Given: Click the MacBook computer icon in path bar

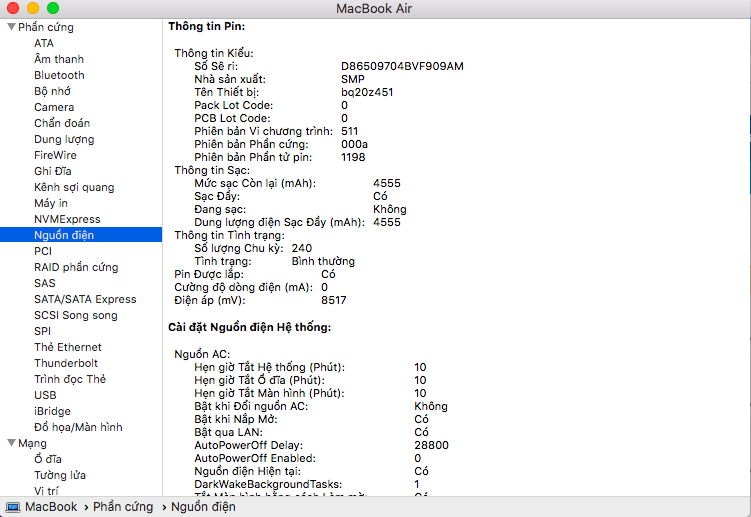Looking at the screenshot, I should pyautogui.click(x=13, y=507).
